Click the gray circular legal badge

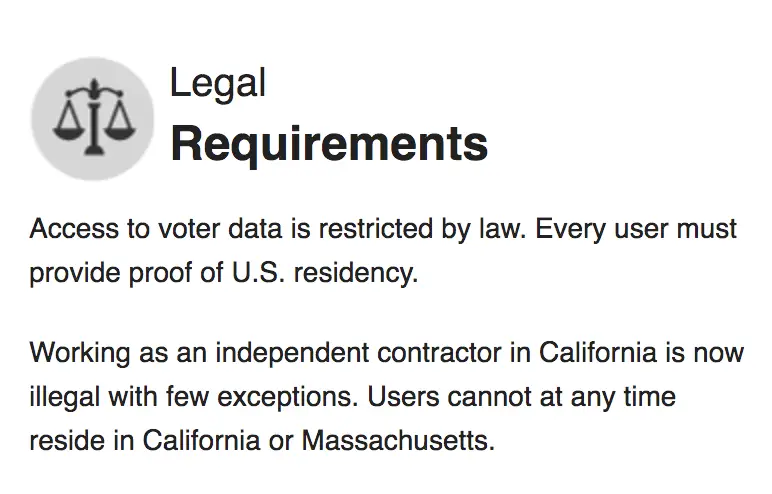click(93, 119)
